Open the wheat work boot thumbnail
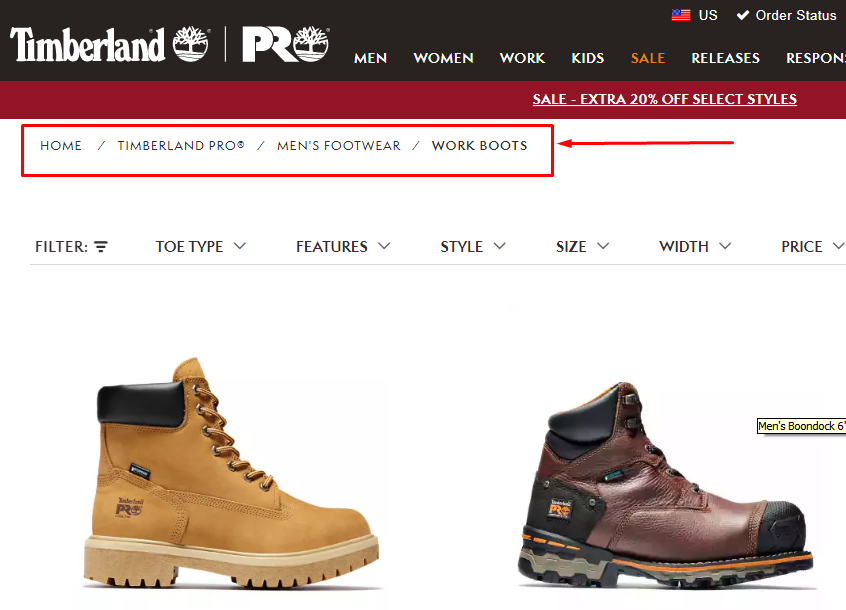Viewport: 846px width, 610px height. tap(232, 472)
